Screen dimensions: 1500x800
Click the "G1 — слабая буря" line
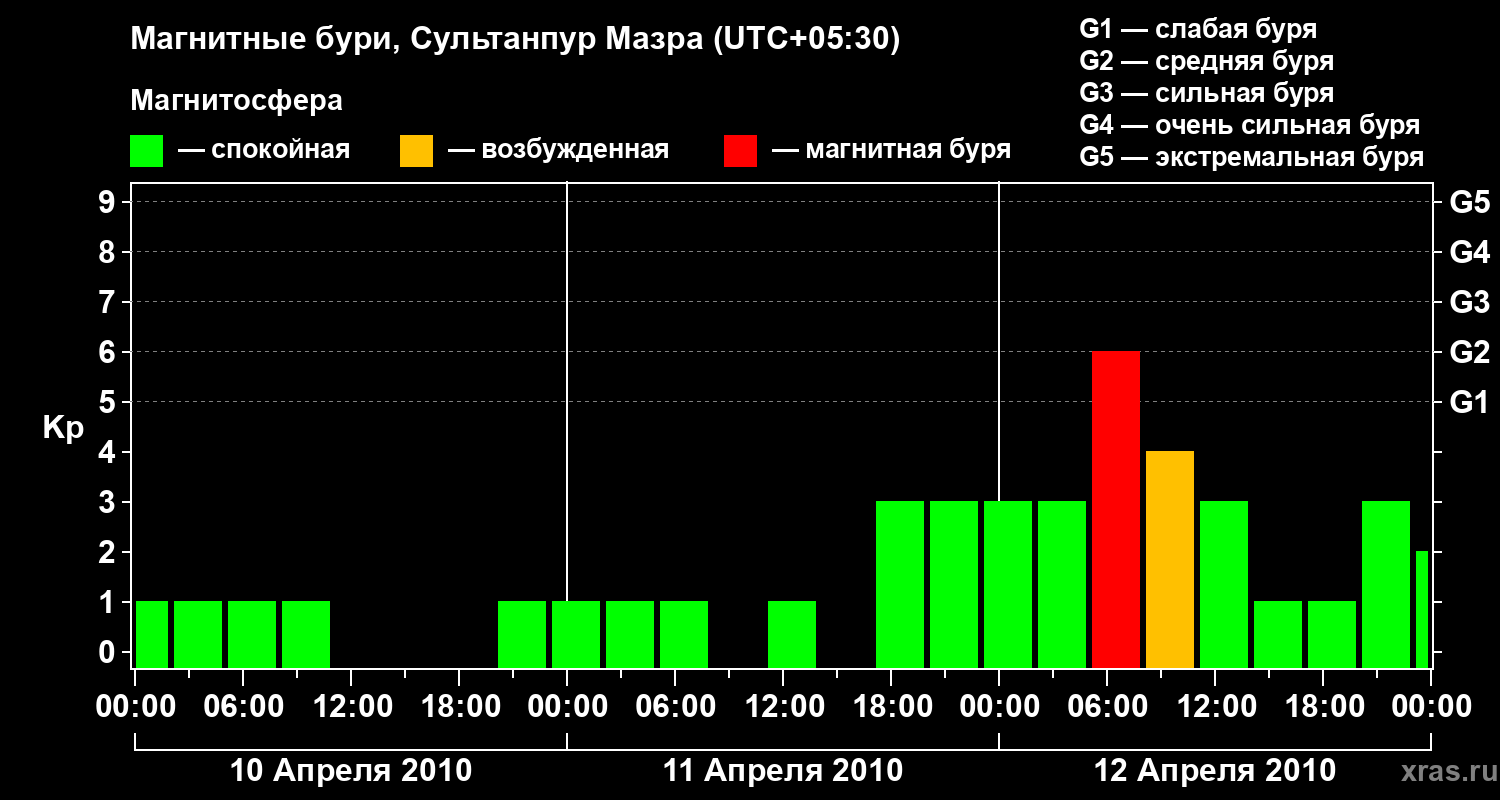point(1198,29)
